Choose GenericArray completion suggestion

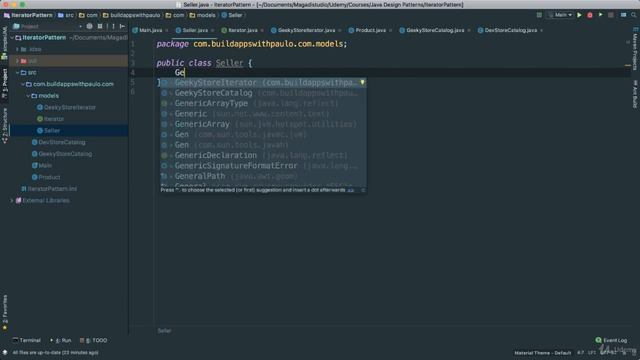click(x=263, y=124)
